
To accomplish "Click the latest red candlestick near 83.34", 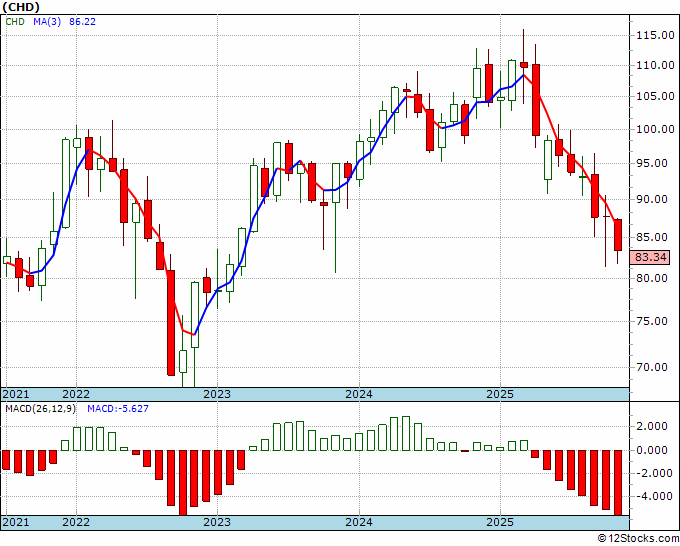I will point(618,235).
